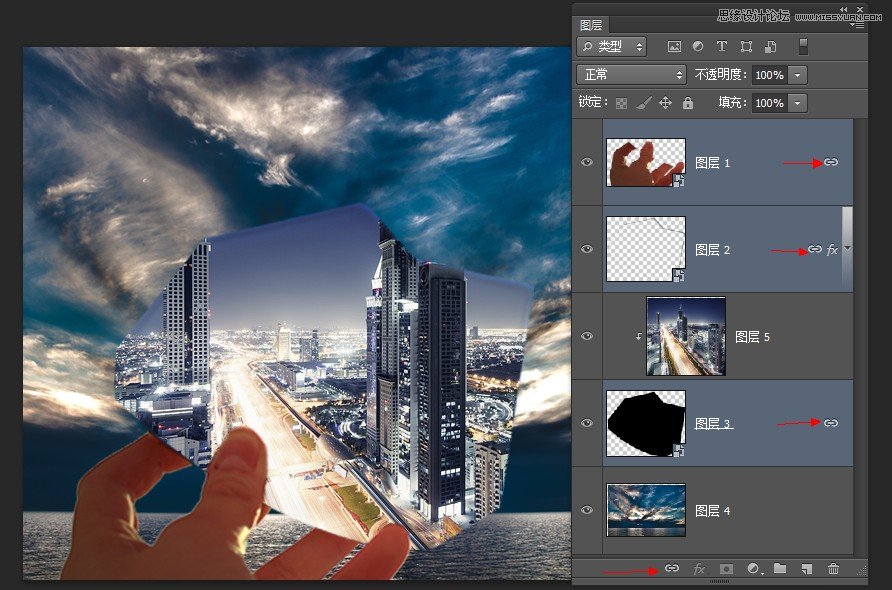The height and width of the screenshot is (590, 892).
Task: Filter layers by shape layer icon
Action: (x=746, y=47)
